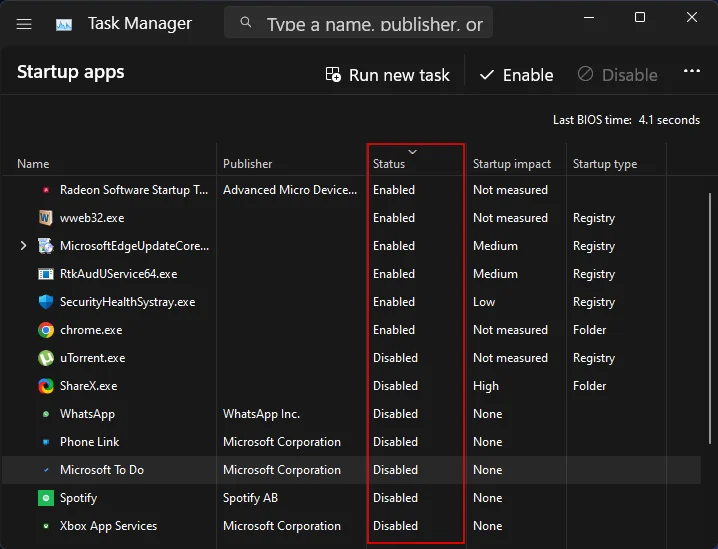Viewport: 718px width, 549px height.
Task: Click the Phone Link row icon
Action: pyautogui.click(x=46, y=442)
